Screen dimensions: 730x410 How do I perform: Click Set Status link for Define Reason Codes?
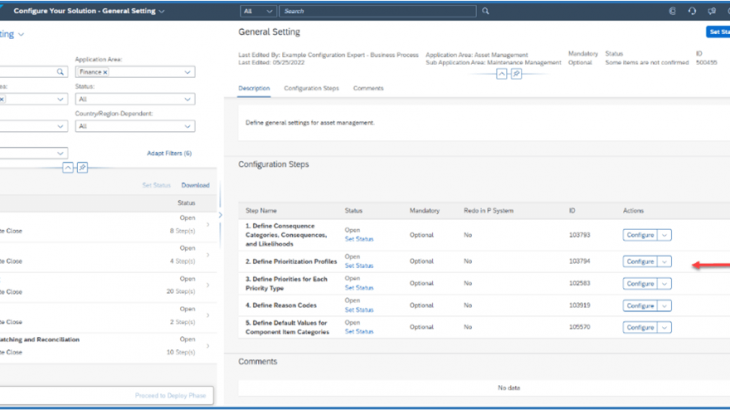tap(359, 310)
